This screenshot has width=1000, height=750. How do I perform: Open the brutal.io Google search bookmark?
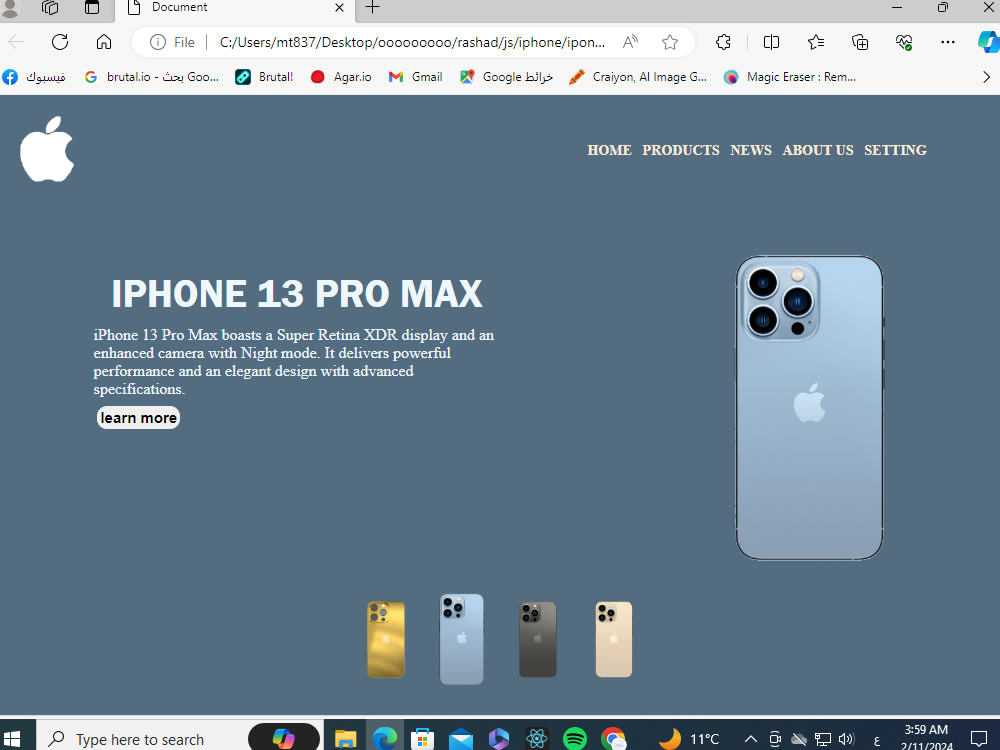[x=152, y=77]
